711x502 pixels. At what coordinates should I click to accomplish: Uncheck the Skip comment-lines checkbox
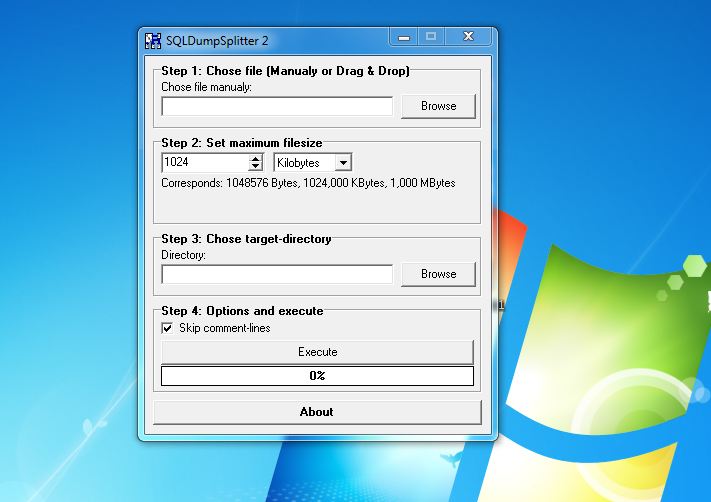point(167,328)
